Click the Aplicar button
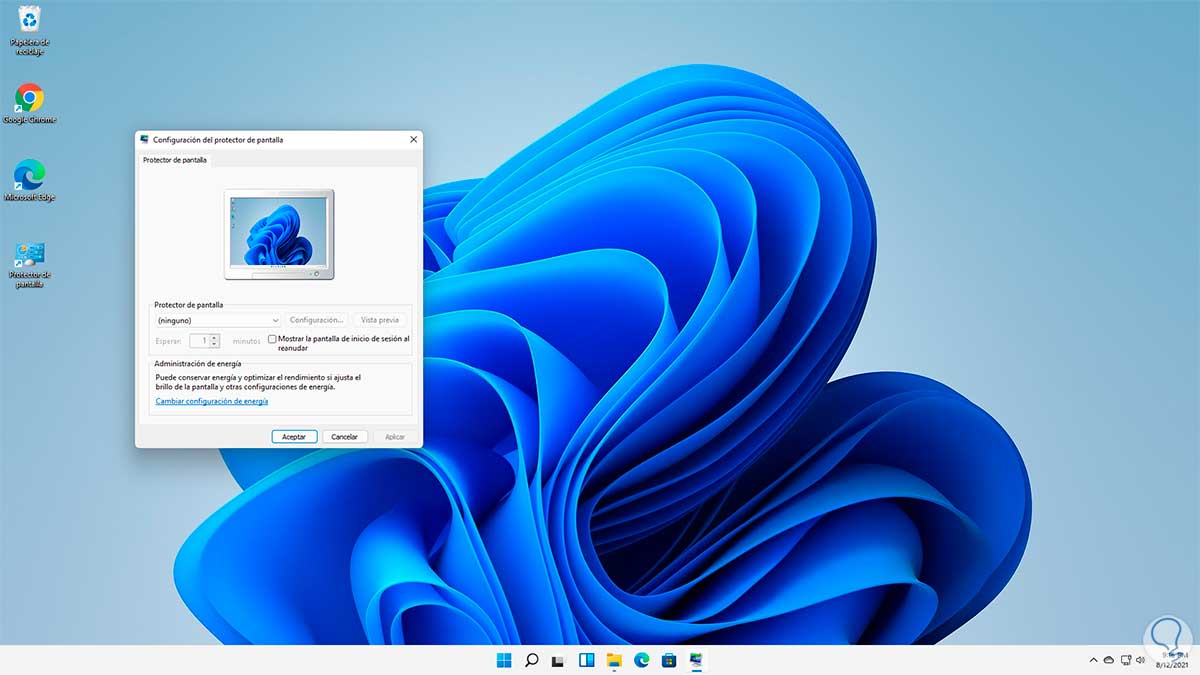Viewport: 1200px width, 675px height. click(x=395, y=437)
